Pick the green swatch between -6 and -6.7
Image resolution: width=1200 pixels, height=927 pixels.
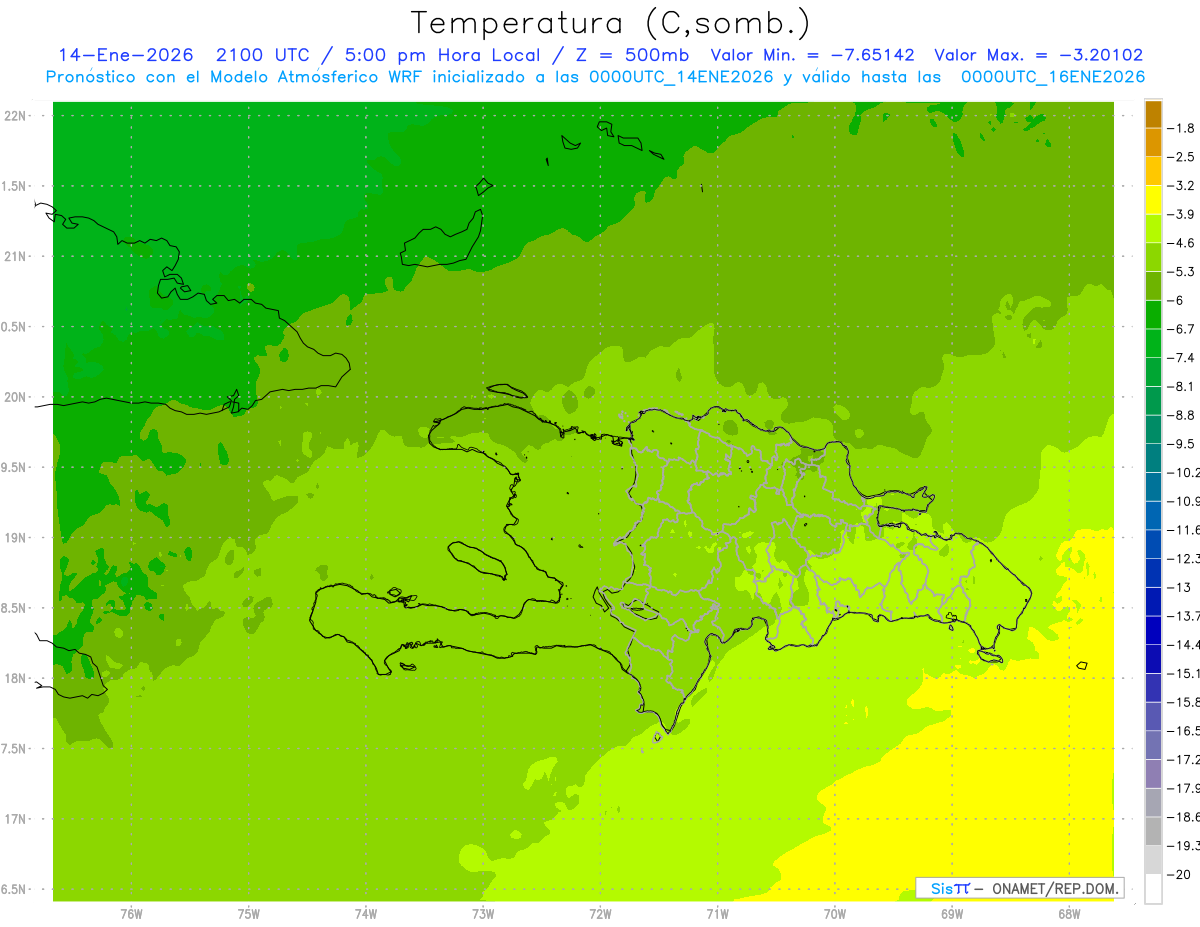click(1153, 315)
